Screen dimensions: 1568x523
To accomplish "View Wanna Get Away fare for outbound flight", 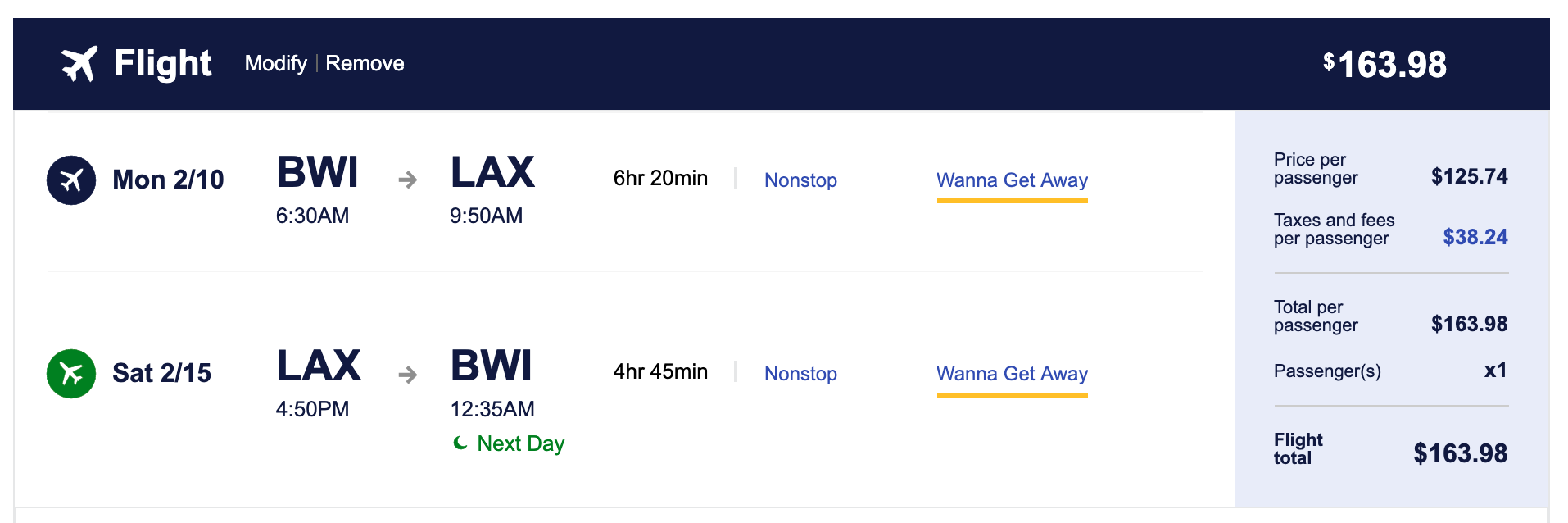I will pyautogui.click(x=1012, y=180).
